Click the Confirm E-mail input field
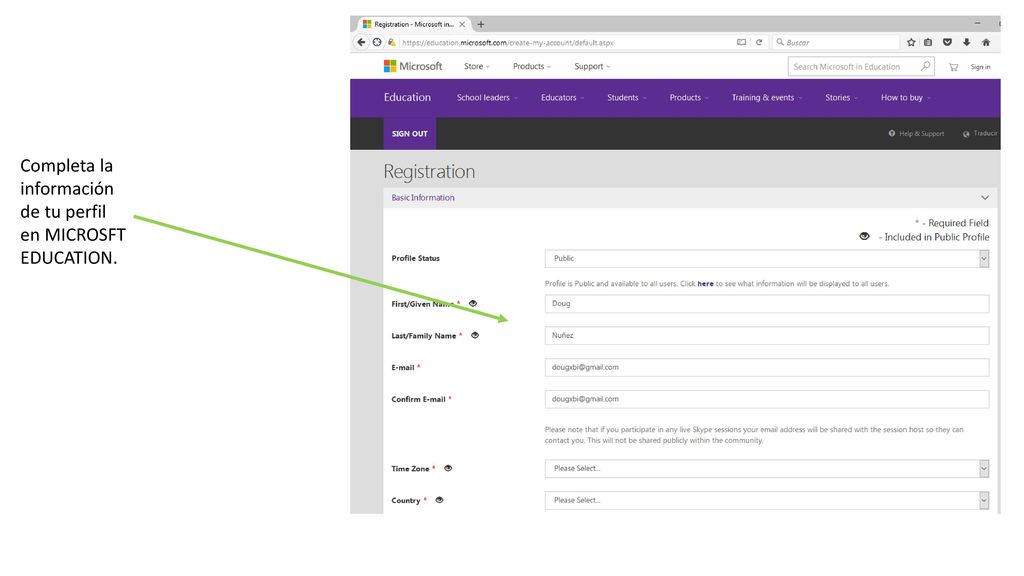1024x576 pixels. point(767,399)
